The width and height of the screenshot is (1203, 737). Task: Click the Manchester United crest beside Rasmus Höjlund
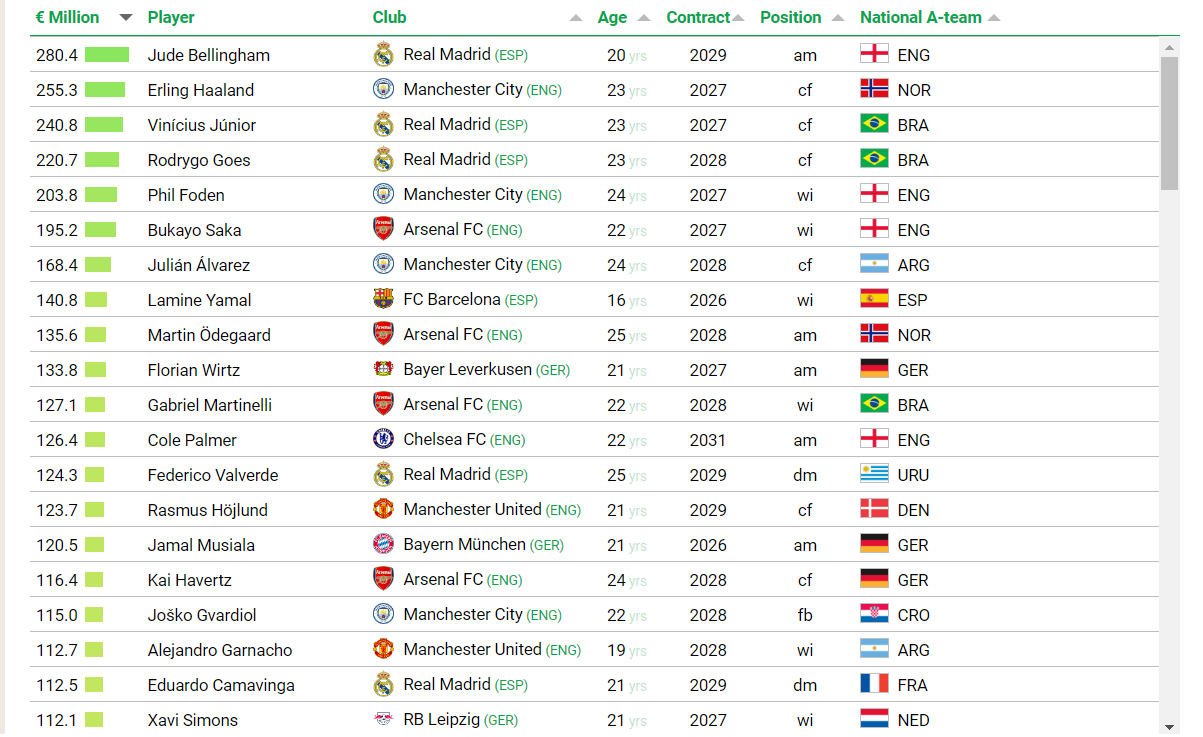383,509
